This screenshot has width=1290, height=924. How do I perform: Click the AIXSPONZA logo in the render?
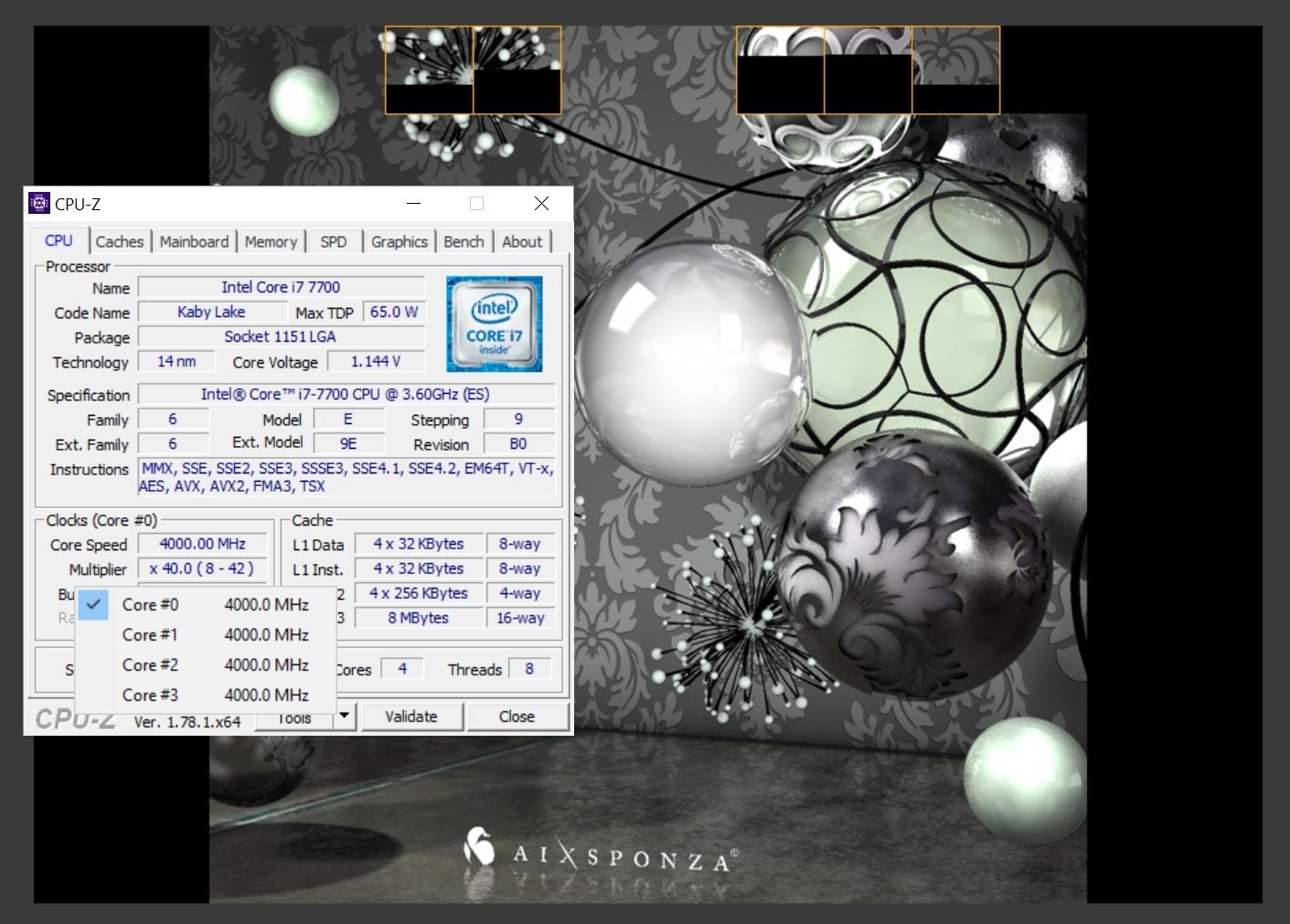[x=601, y=852]
